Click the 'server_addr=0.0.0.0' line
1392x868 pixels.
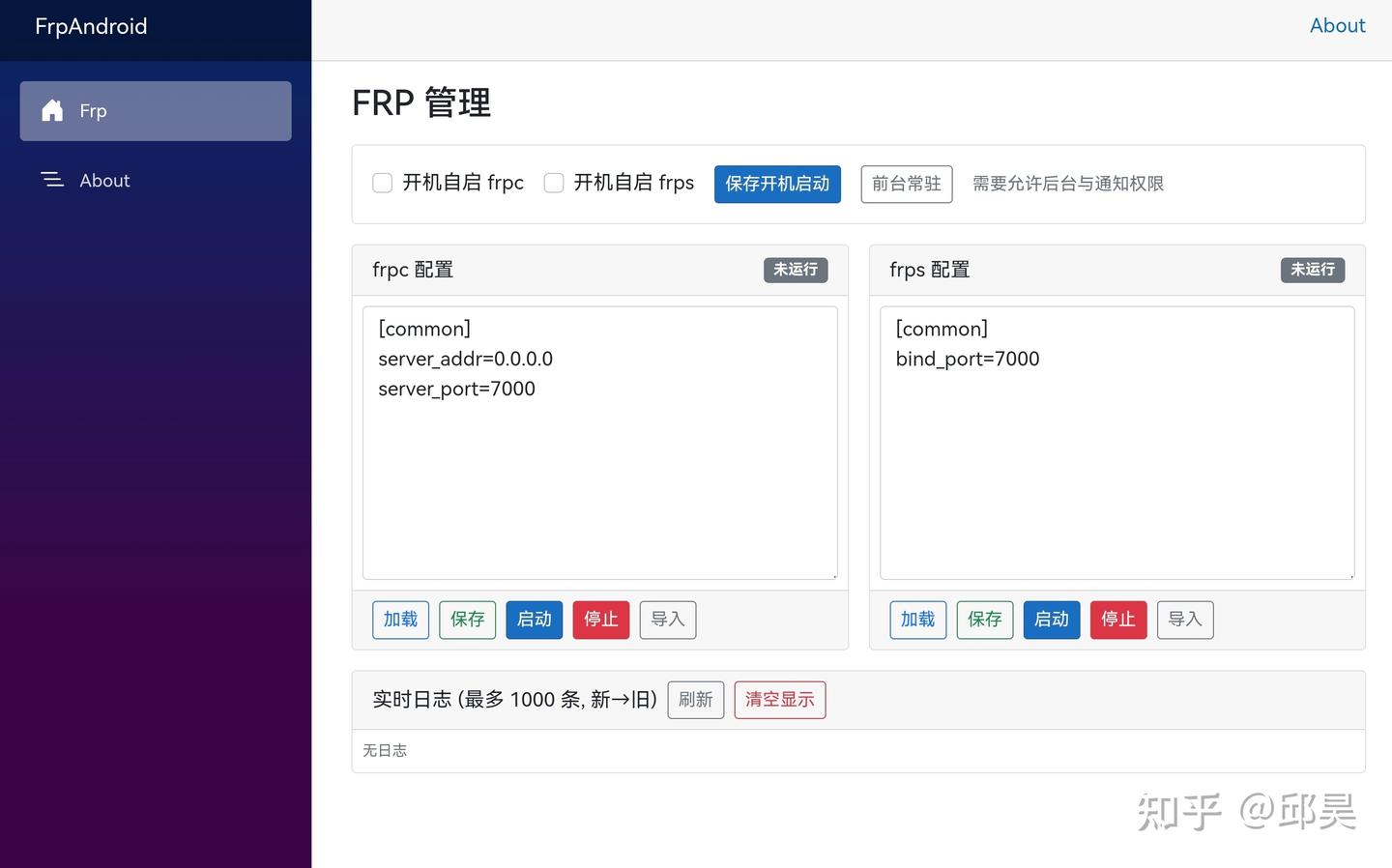(466, 360)
